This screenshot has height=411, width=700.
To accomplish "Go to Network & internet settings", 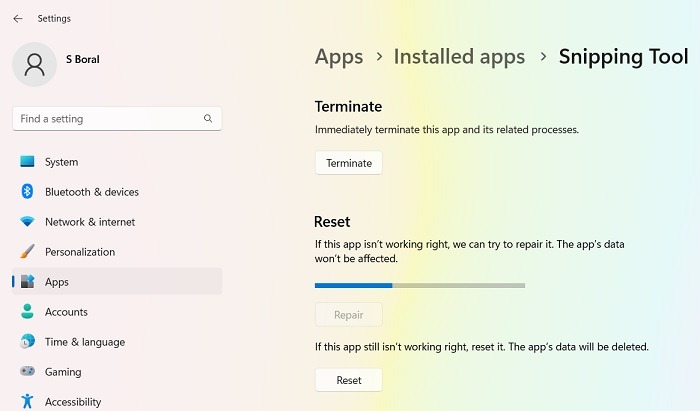I will [117, 221].
